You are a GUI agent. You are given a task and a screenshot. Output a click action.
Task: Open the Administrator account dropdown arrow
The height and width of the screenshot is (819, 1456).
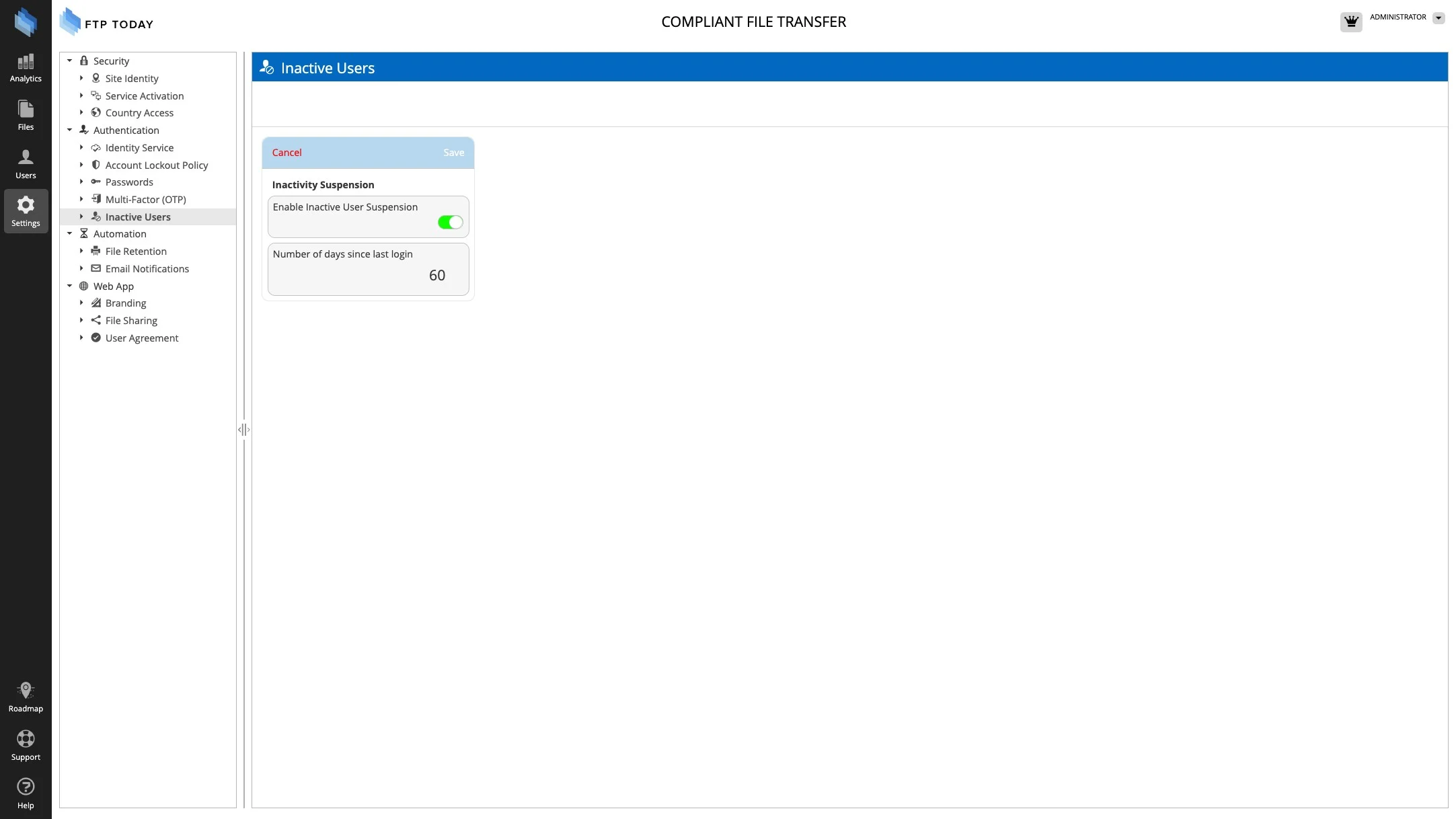[x=1439, y=18]
